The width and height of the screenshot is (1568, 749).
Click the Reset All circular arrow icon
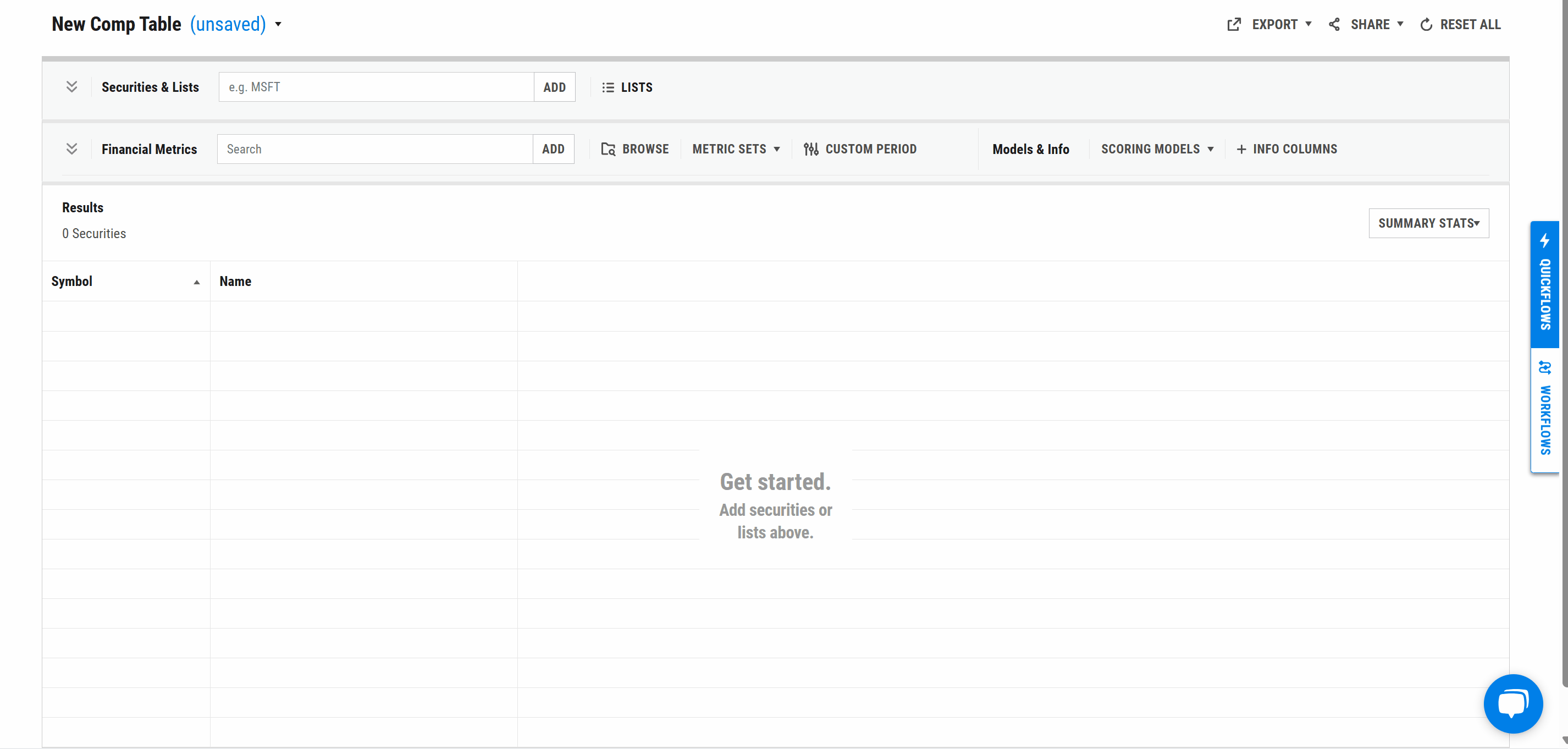click(x=1426, y=25)
